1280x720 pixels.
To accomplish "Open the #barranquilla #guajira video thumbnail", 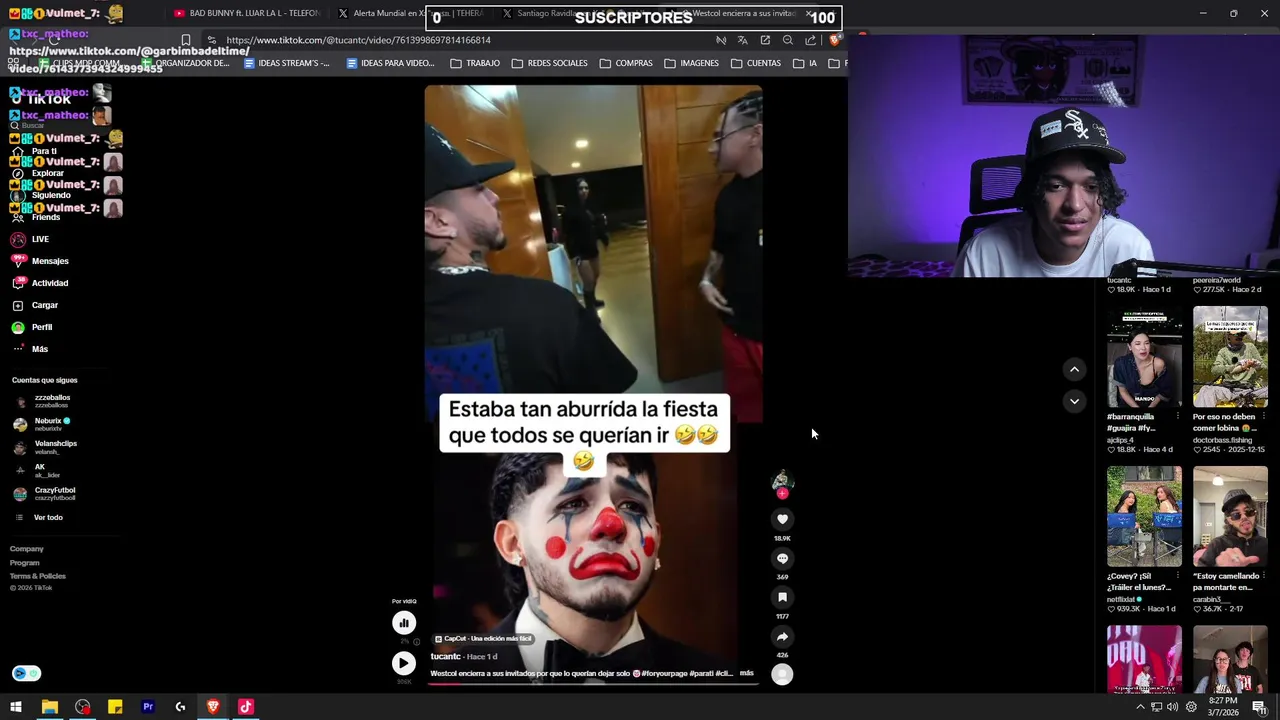I will pyautogui.click(x=1144, y=357).
